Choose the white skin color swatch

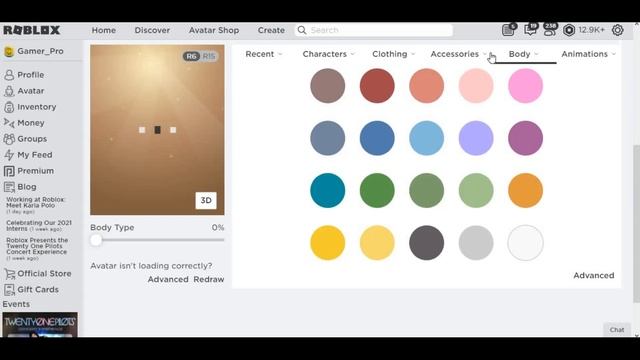click(x=525, y=243)
